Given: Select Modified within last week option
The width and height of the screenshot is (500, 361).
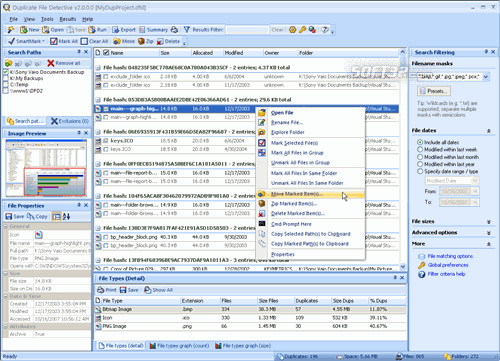Looking at the screenshot, I should pos(420,150).
